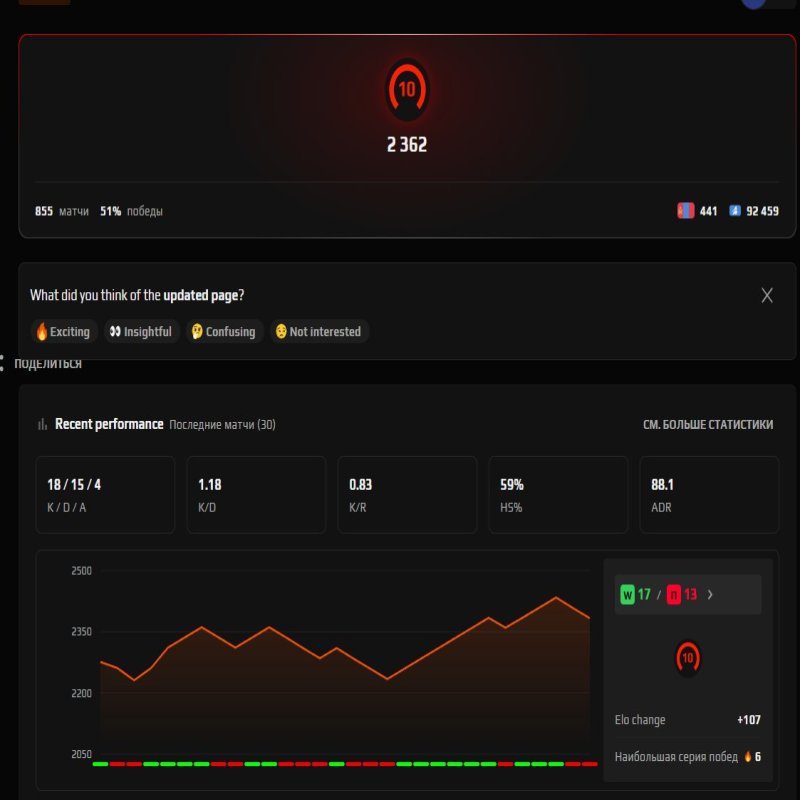The image size is (800, 800).
Task: Click the Mongolia flag country ranking icon
Action: 686,211
